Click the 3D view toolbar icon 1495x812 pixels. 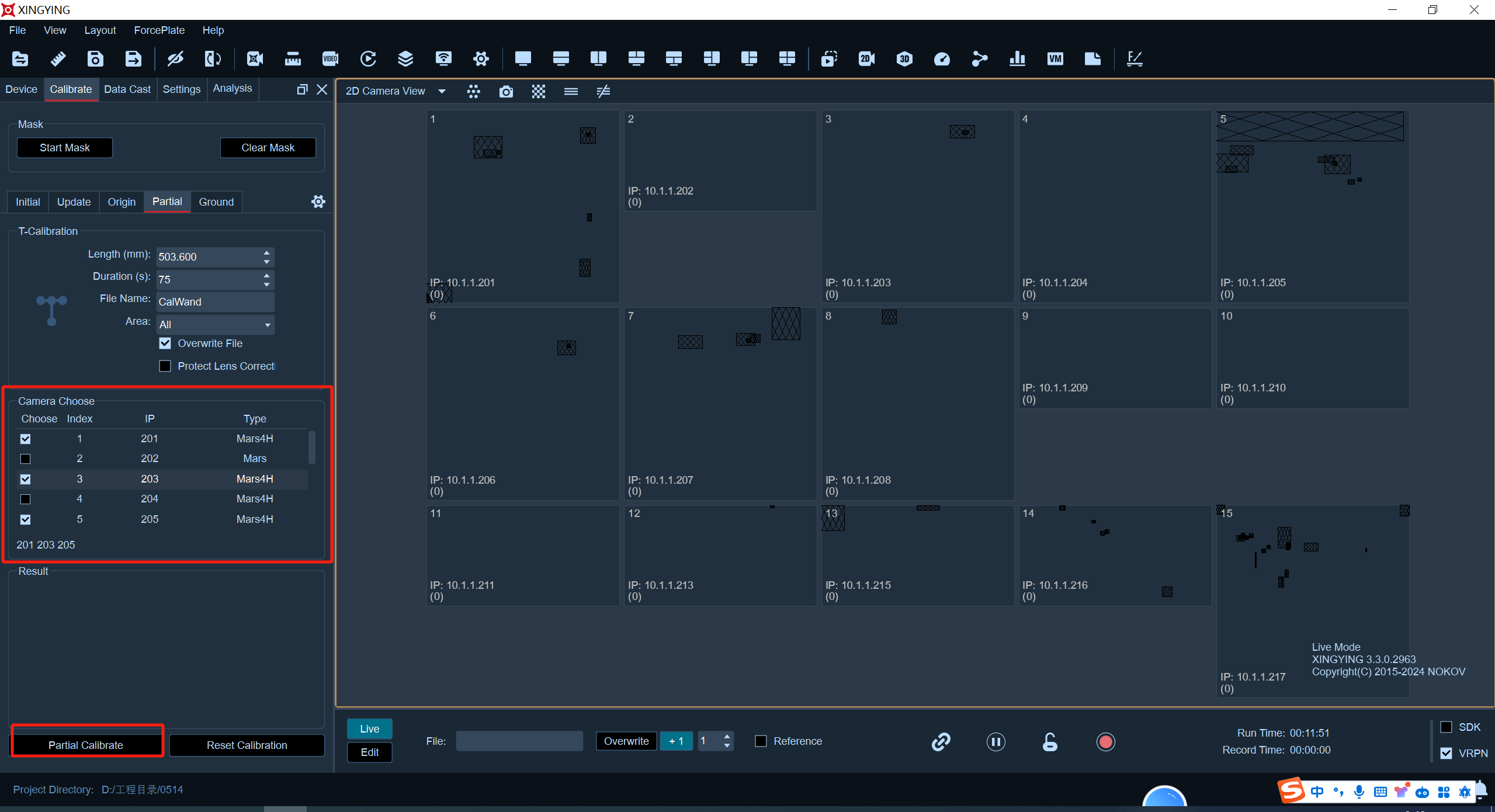(904, 58)
